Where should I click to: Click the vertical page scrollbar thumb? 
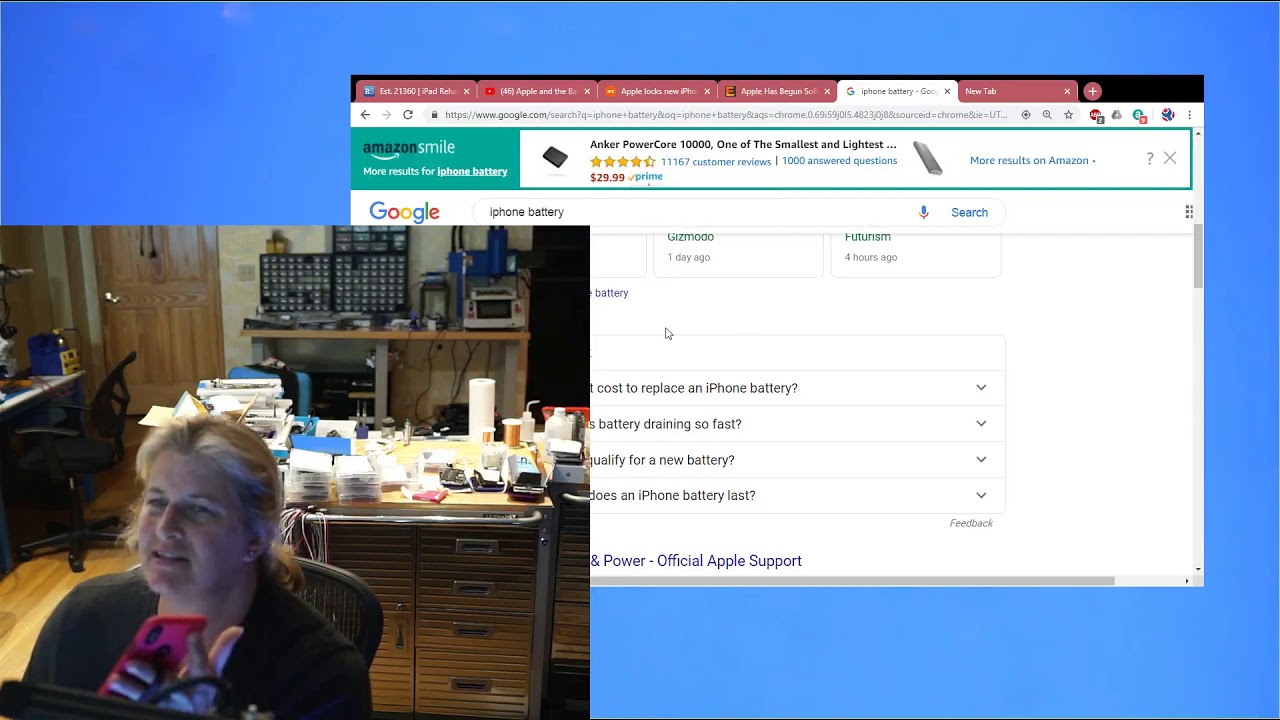tap(1198, 257)
